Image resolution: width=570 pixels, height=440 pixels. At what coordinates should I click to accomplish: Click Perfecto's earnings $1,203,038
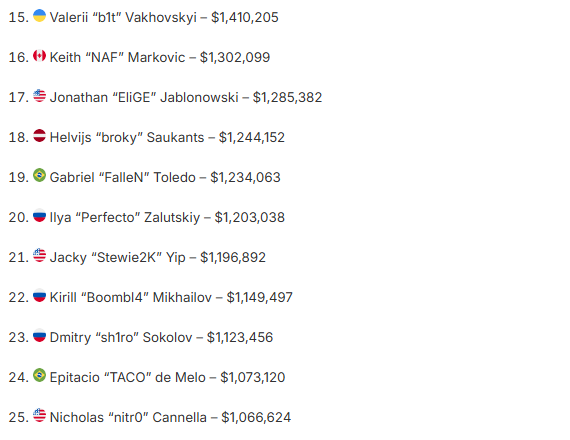click(x=249, y=217)
